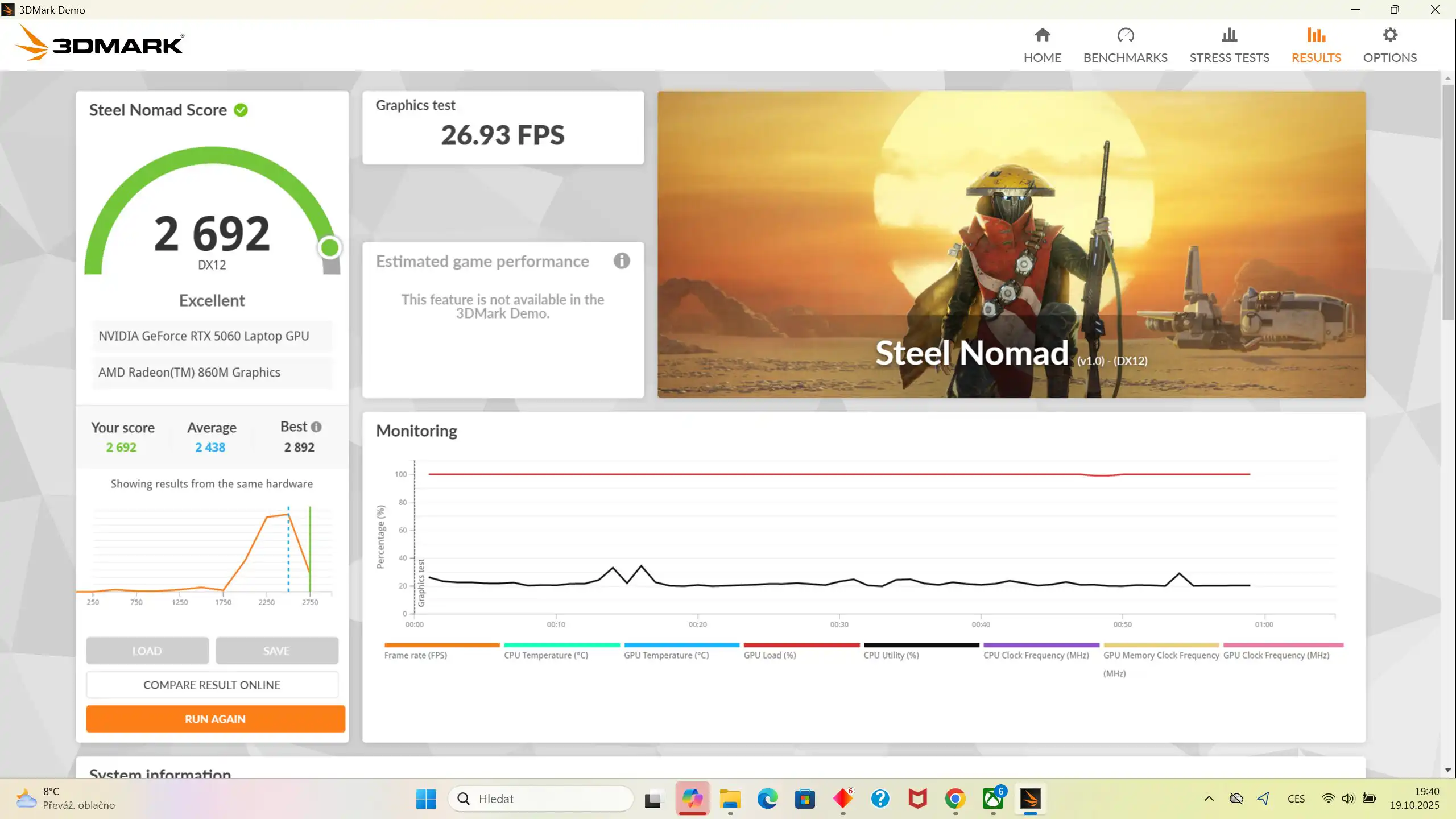The height and width of the screenshot is (819, 1456).
Task: Switch to the Results tab
Action: pos(1316,45)
